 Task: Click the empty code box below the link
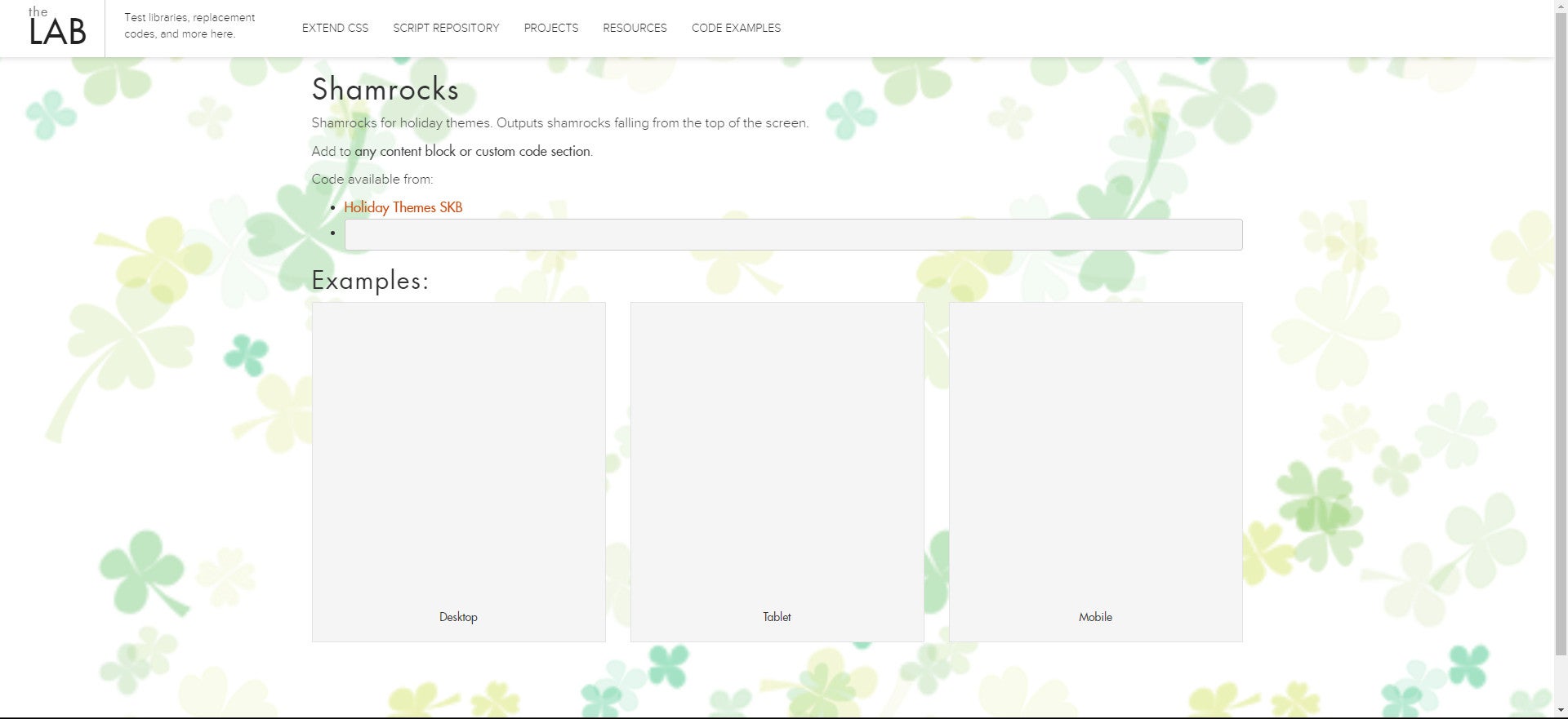click(x=792, y=235)
